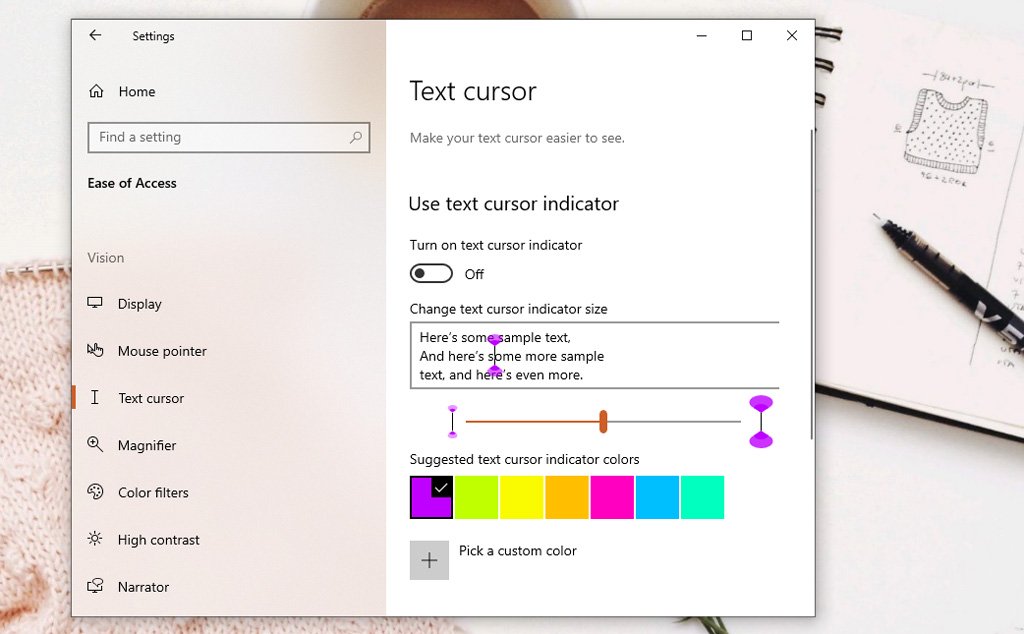Select the lime green color swatch
This screenshot has height=634, width=1024.
(477, 497)
